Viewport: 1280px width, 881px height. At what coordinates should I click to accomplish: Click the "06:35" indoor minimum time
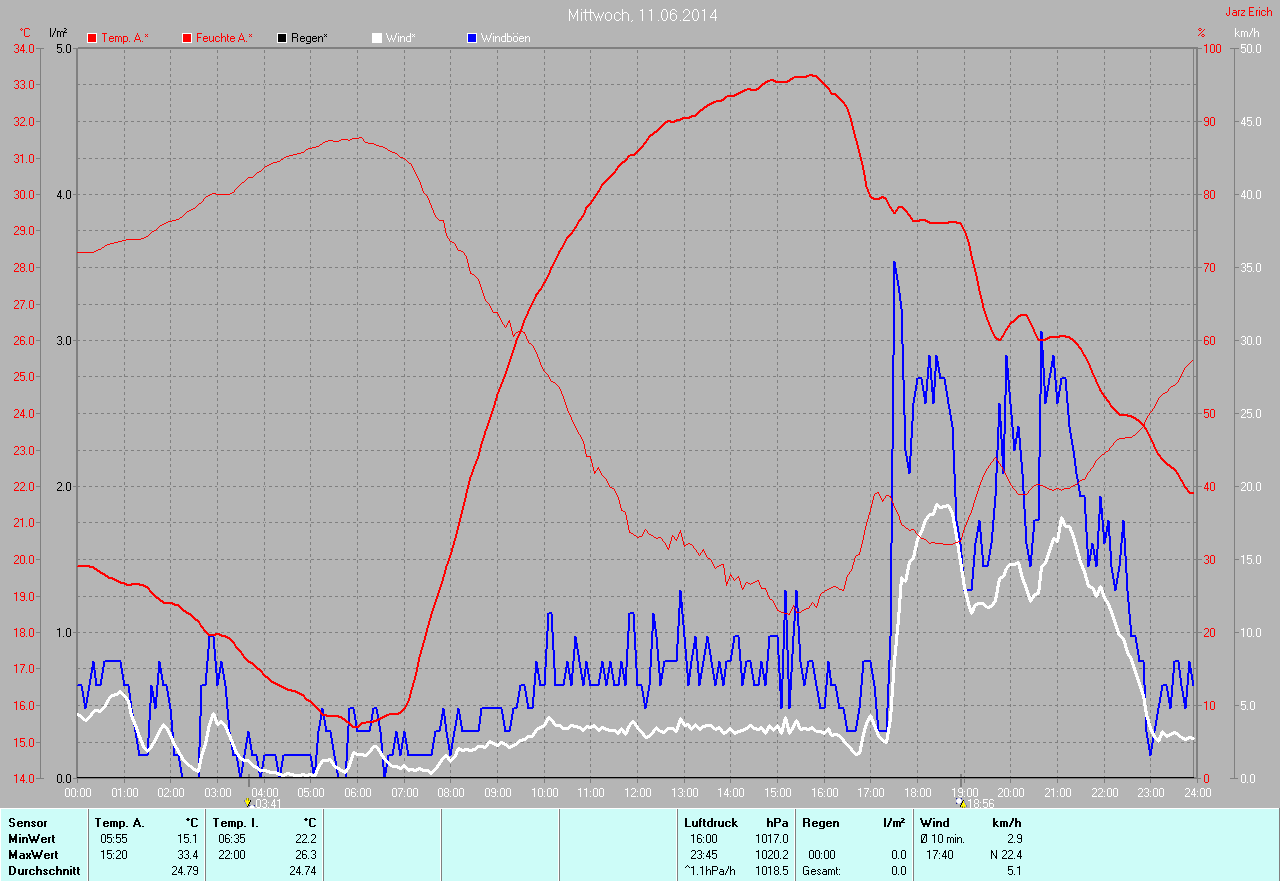tap(232, 839)
